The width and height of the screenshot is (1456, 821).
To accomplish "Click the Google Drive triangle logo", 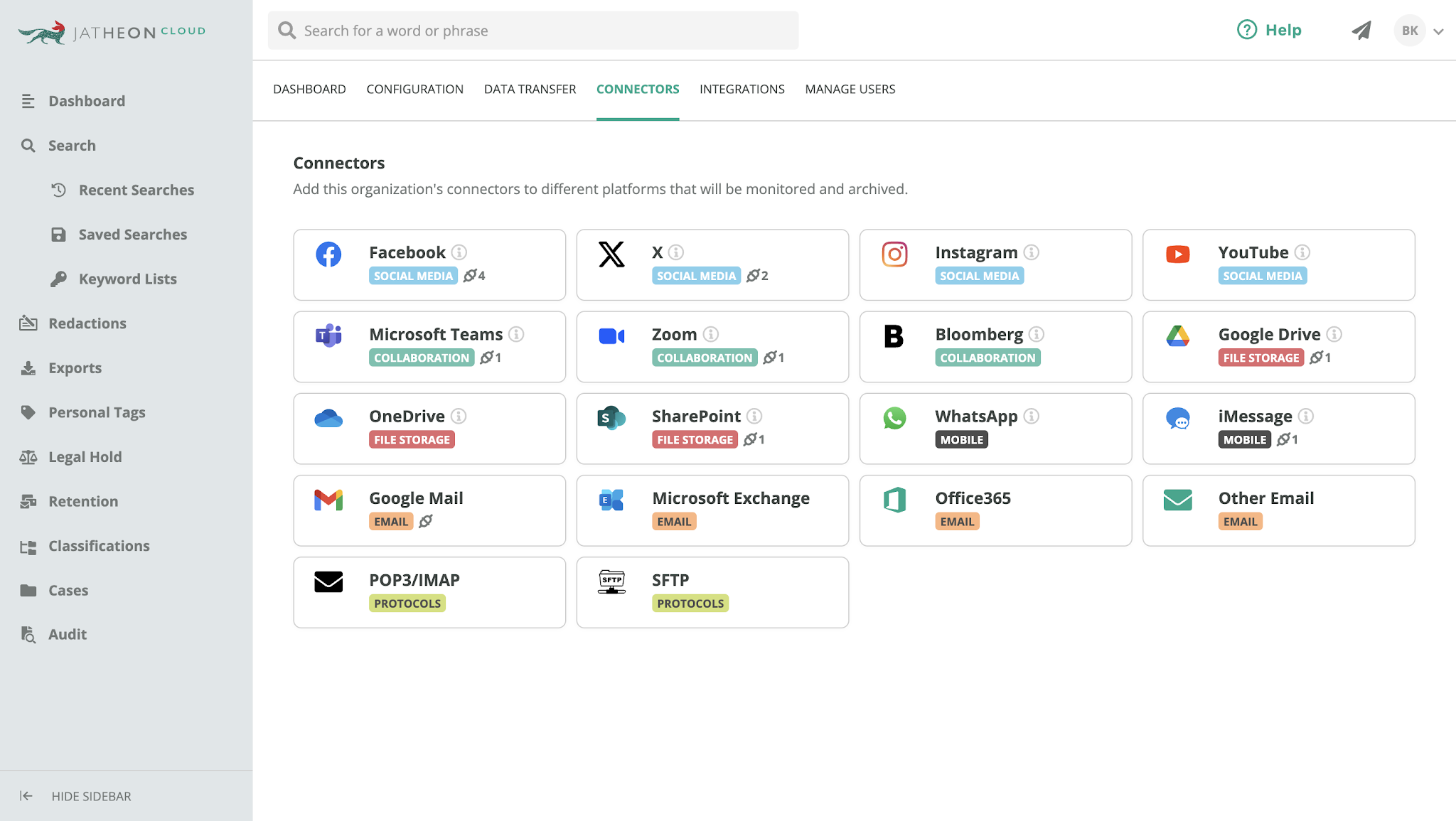I will pyautogui.click(x=1177, y=336).
